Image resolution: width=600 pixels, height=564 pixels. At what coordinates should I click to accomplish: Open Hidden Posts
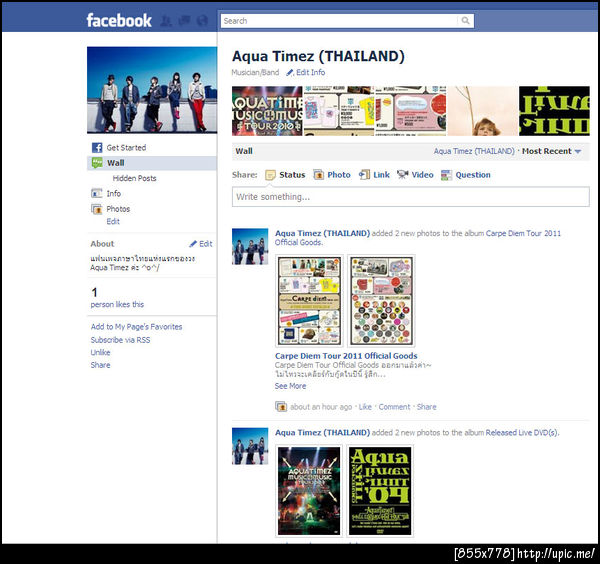point(134,178)
